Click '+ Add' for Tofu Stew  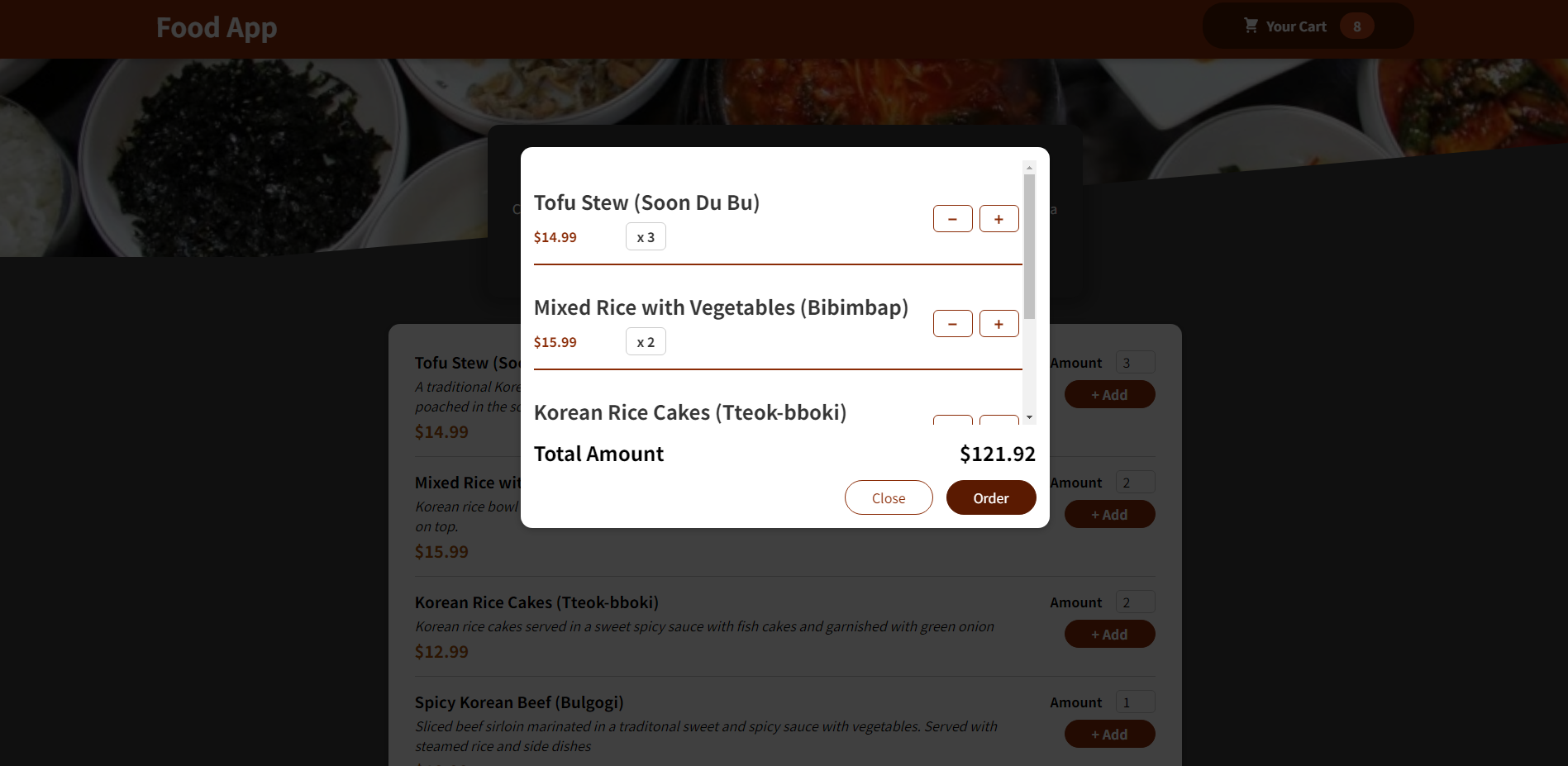1109,394
